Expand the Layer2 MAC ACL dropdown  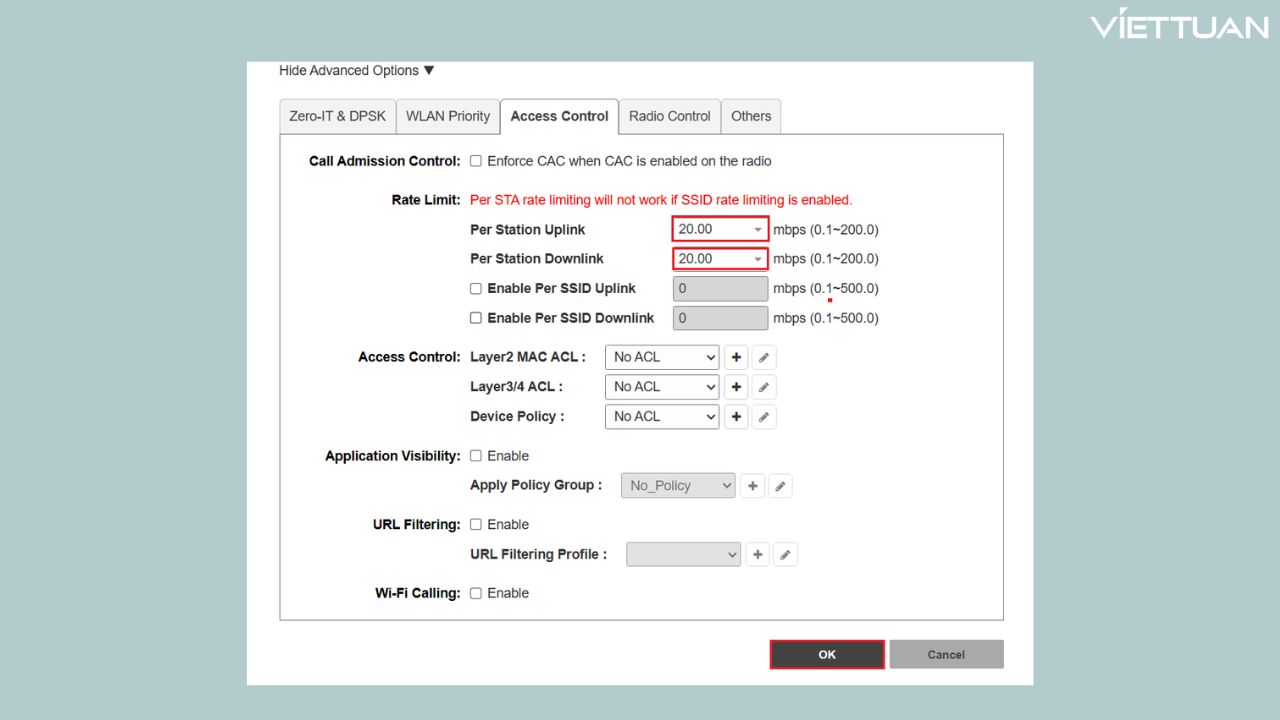point(662,357)
